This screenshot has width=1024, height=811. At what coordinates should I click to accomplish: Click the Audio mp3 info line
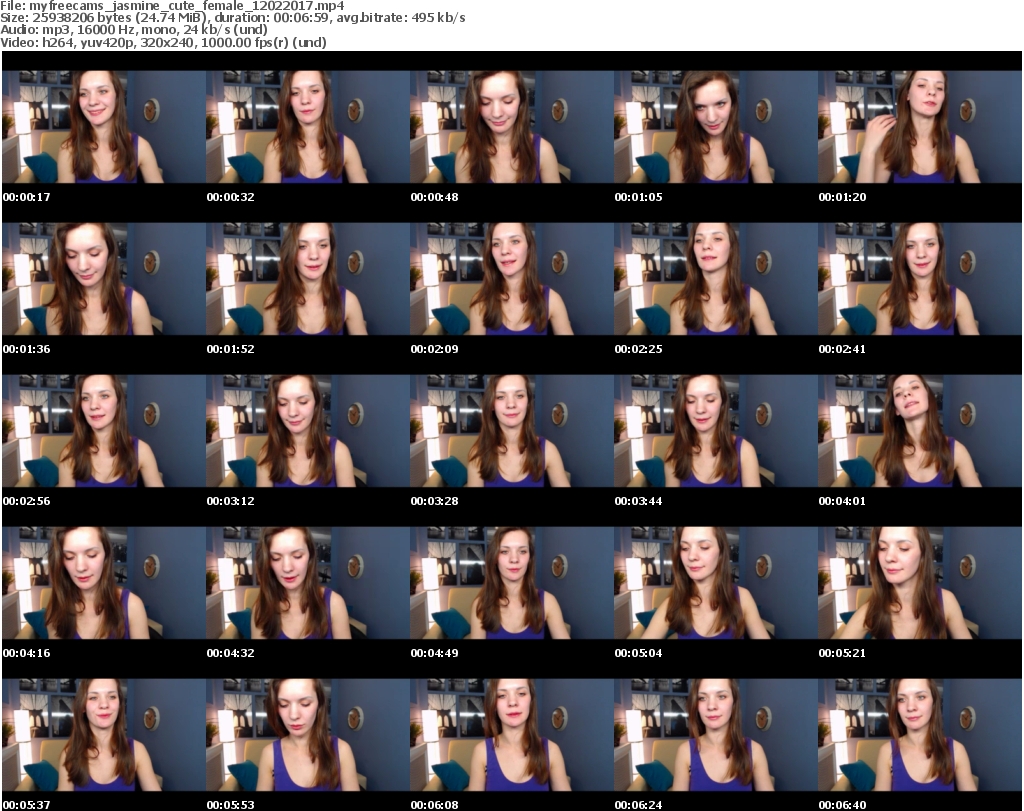134,30
